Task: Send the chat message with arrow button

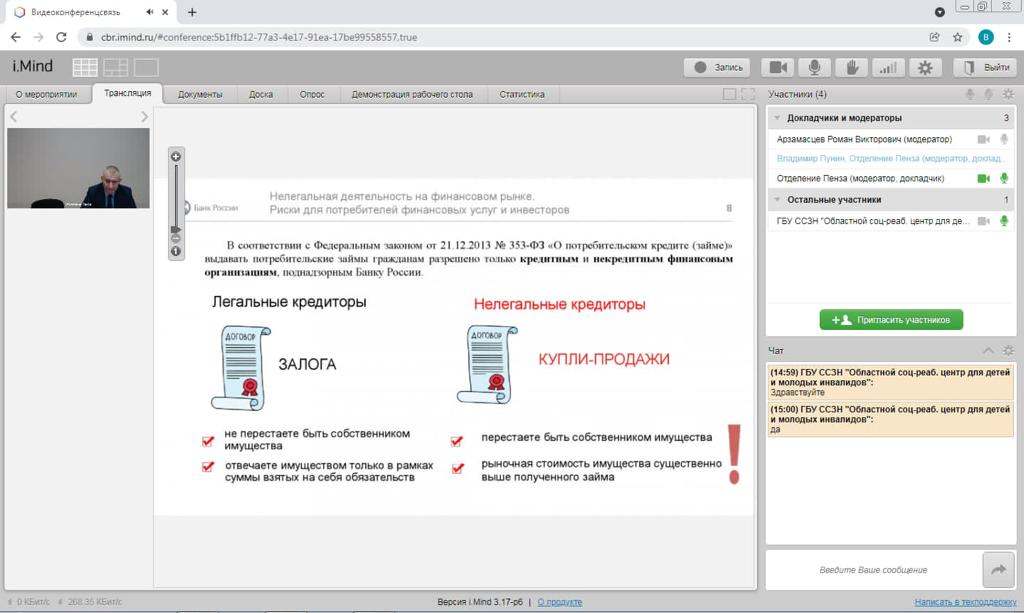Action: [998, 569]
